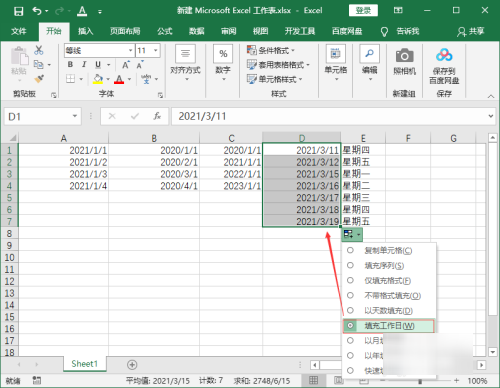Image resolution: width=500 pixels, height=388 pixels.
Task: Click the fill color bucket icon
Action: click(x=98, y=79)
